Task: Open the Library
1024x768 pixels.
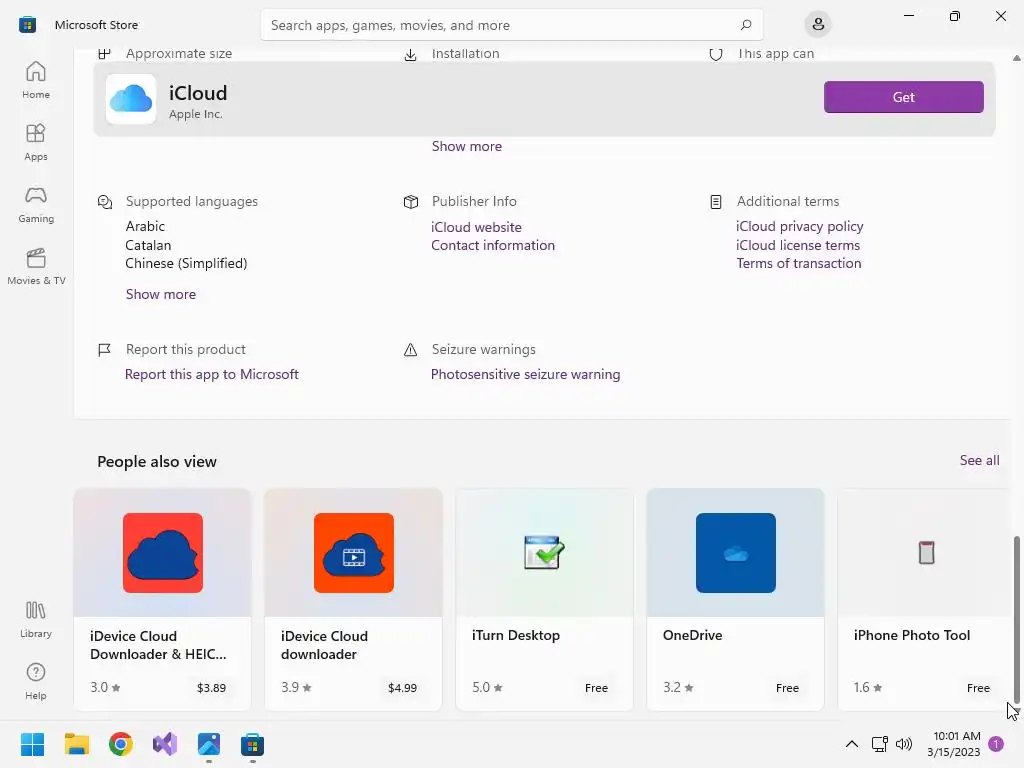Action: click(35, 619)
